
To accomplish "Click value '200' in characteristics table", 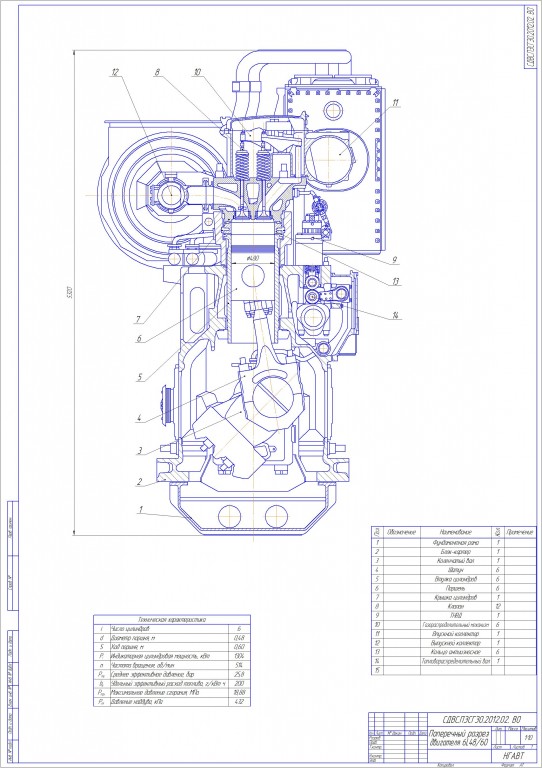I will [239, 683].
